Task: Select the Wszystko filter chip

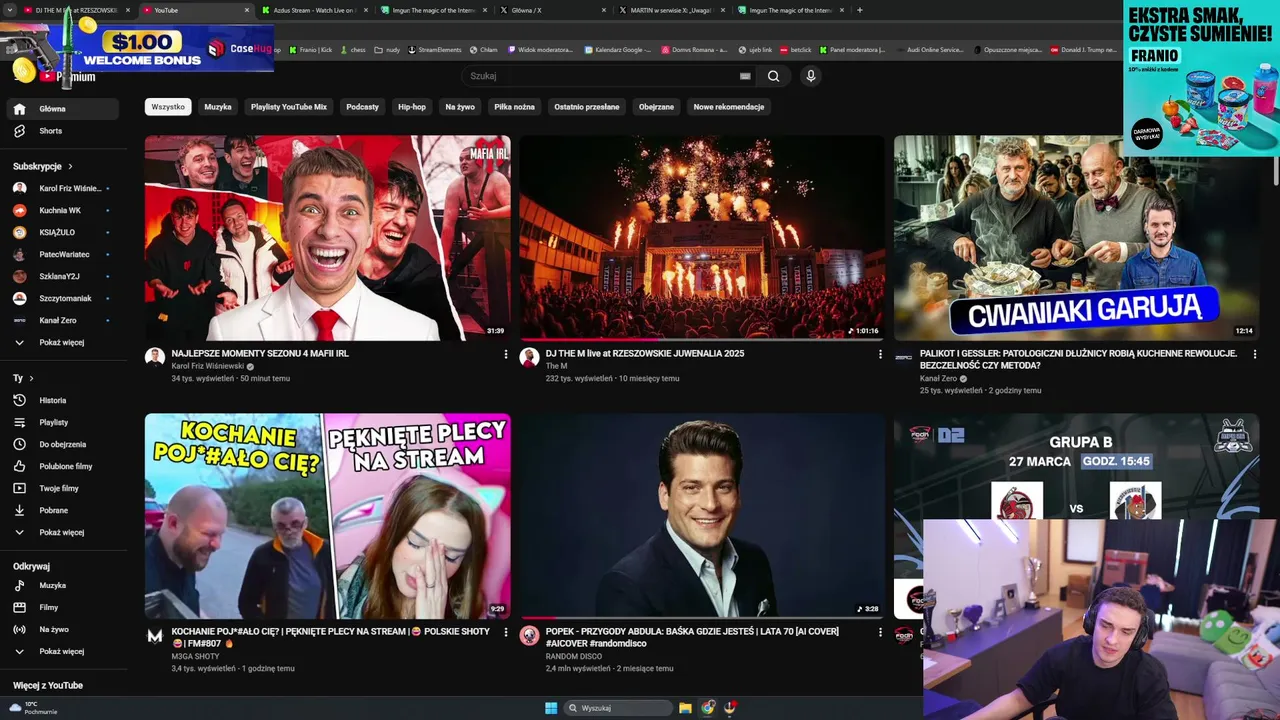Action: 168,107
